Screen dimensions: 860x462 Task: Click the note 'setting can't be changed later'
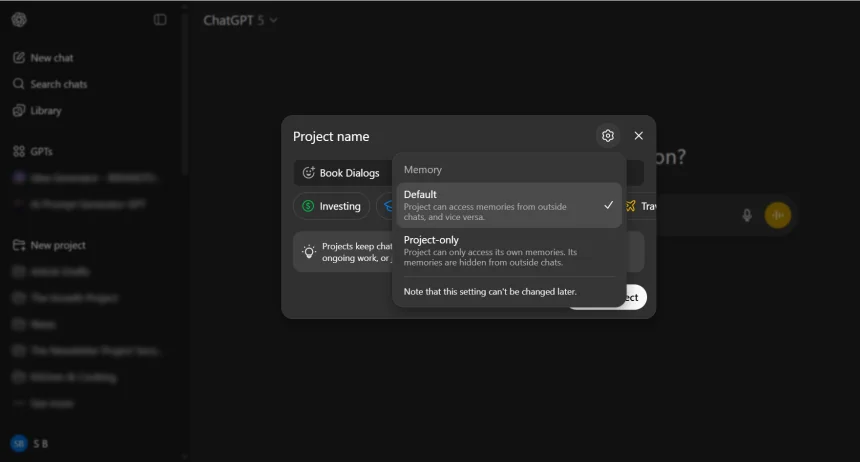[490, 292]
